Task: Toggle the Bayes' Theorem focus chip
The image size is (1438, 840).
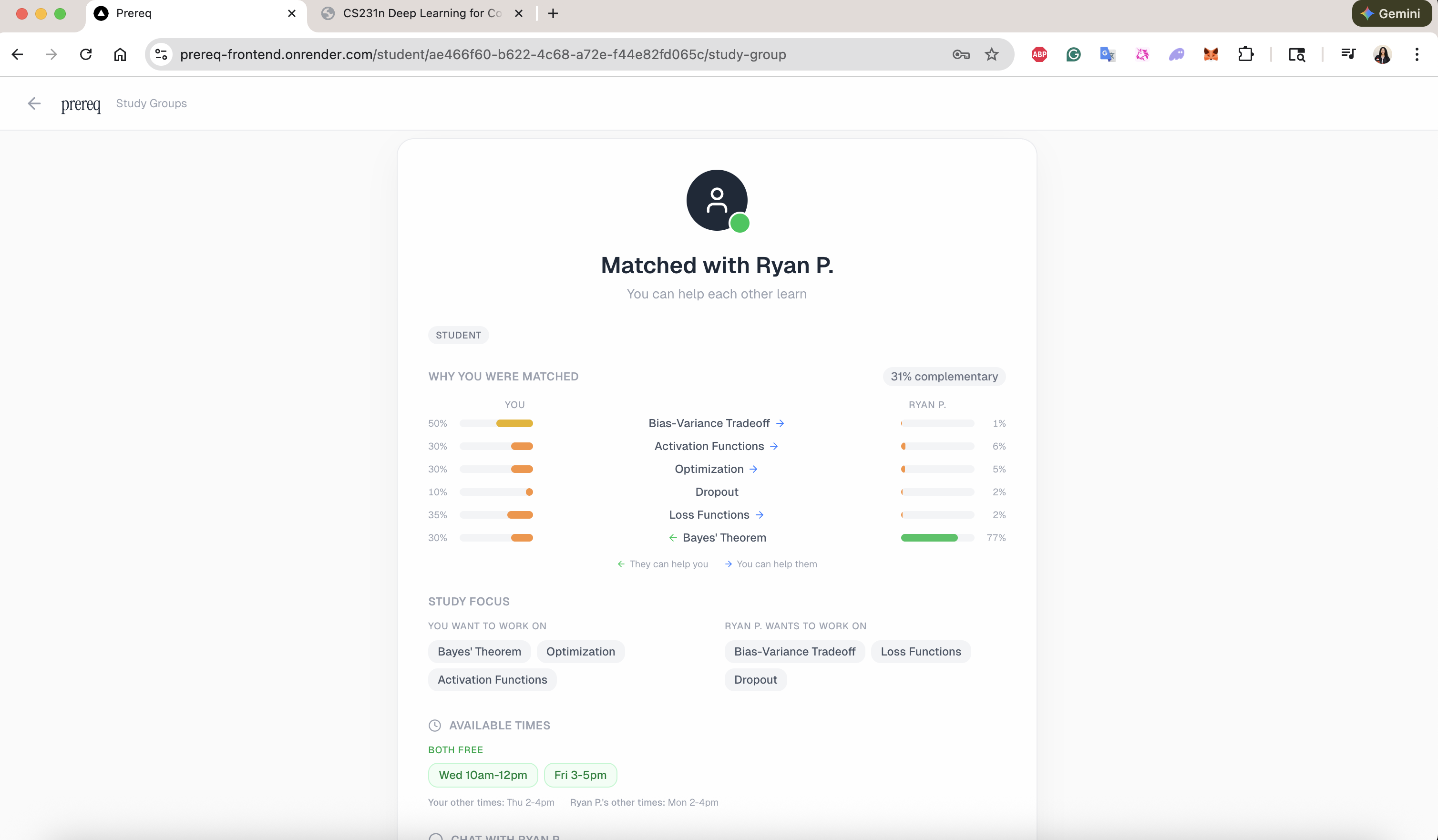Action: tap(479, 652)
